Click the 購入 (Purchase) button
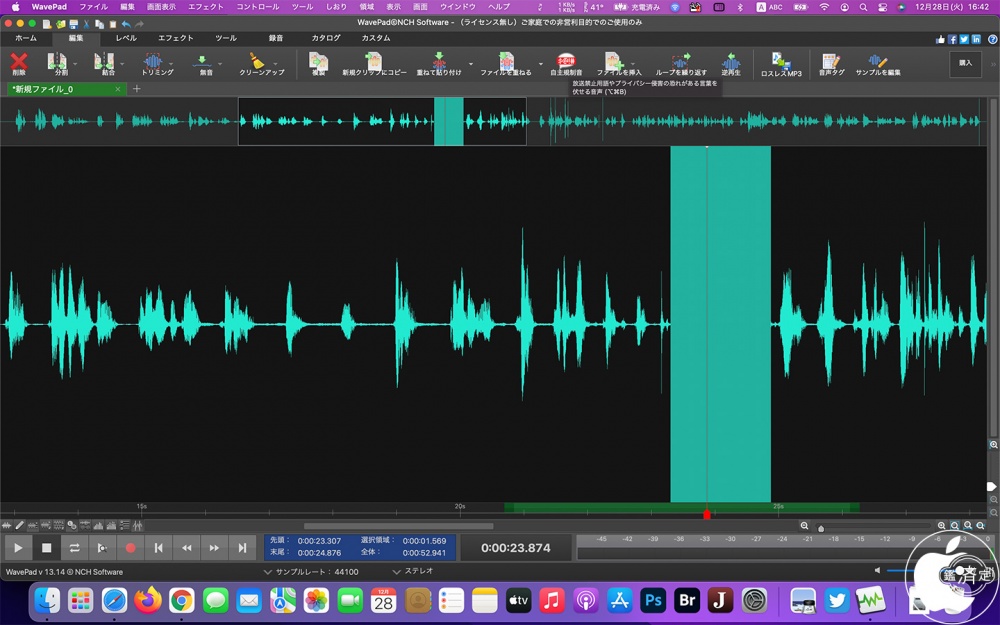 tap(965, 62)
